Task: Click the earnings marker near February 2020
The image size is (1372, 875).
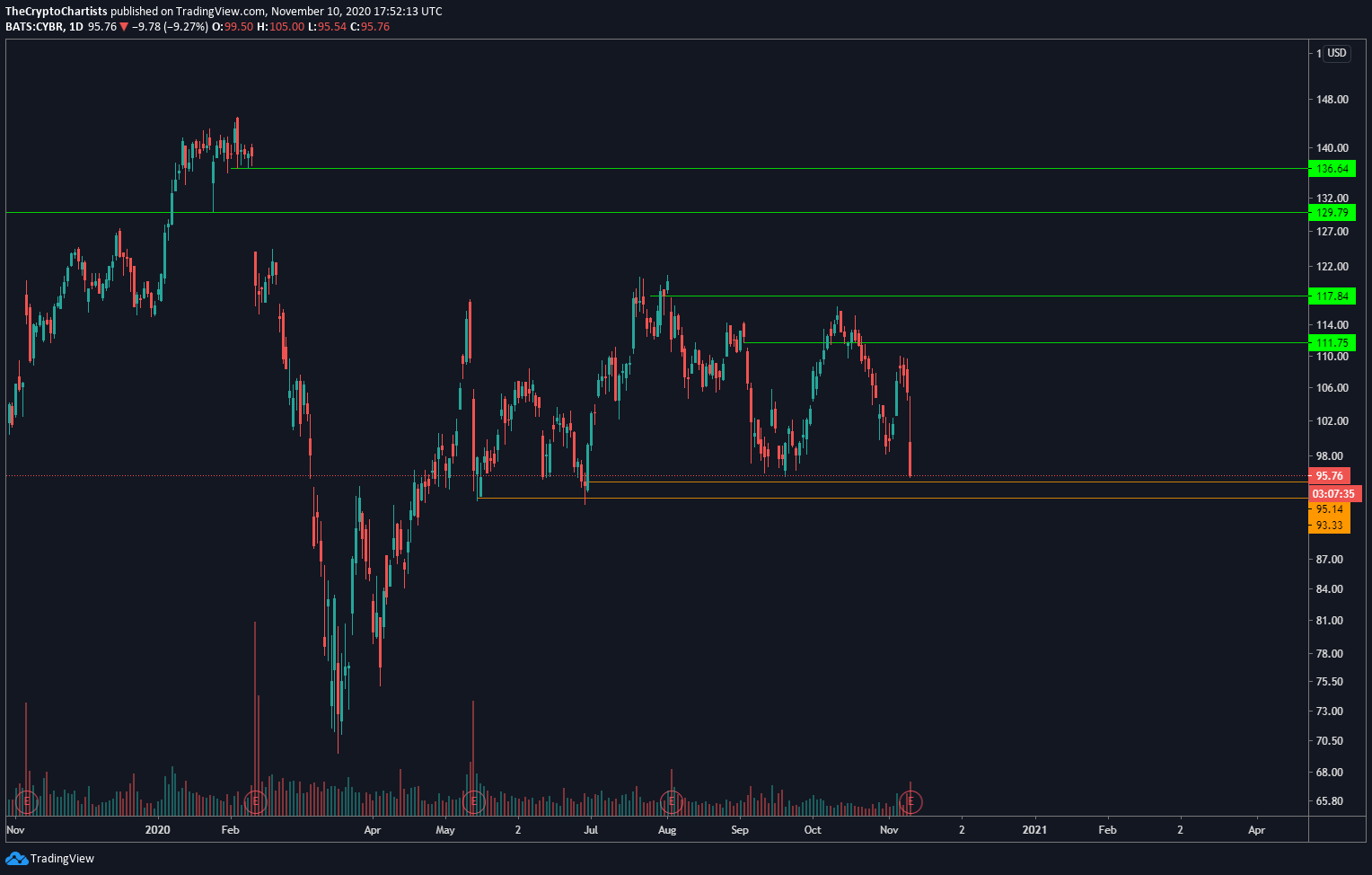Action: 256,800
